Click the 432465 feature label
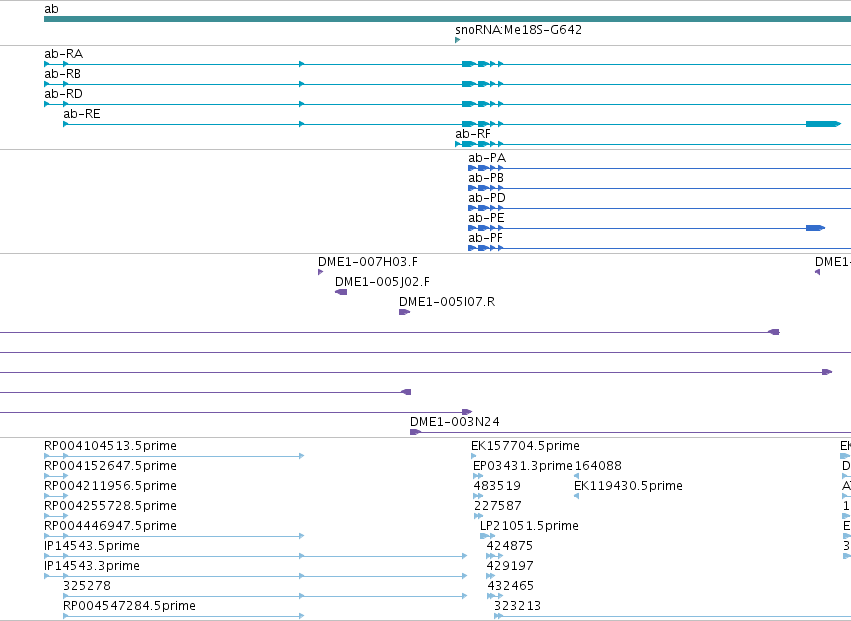 tap(511, 586)
